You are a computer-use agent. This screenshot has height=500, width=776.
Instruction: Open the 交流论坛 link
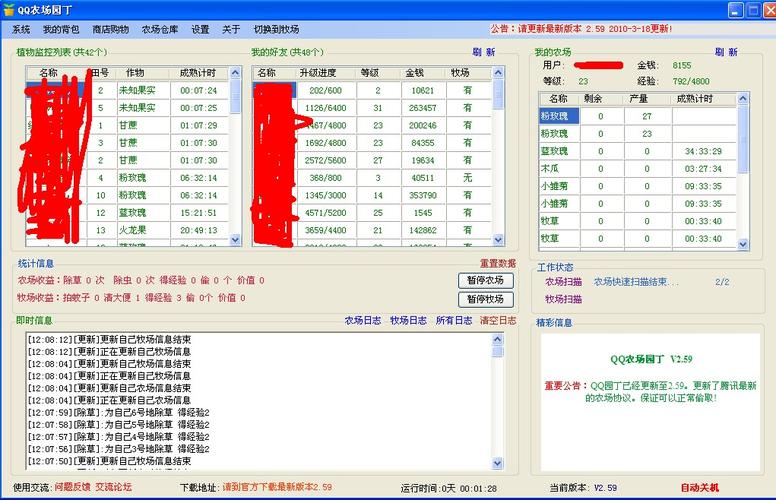click(x=113, y=487)
